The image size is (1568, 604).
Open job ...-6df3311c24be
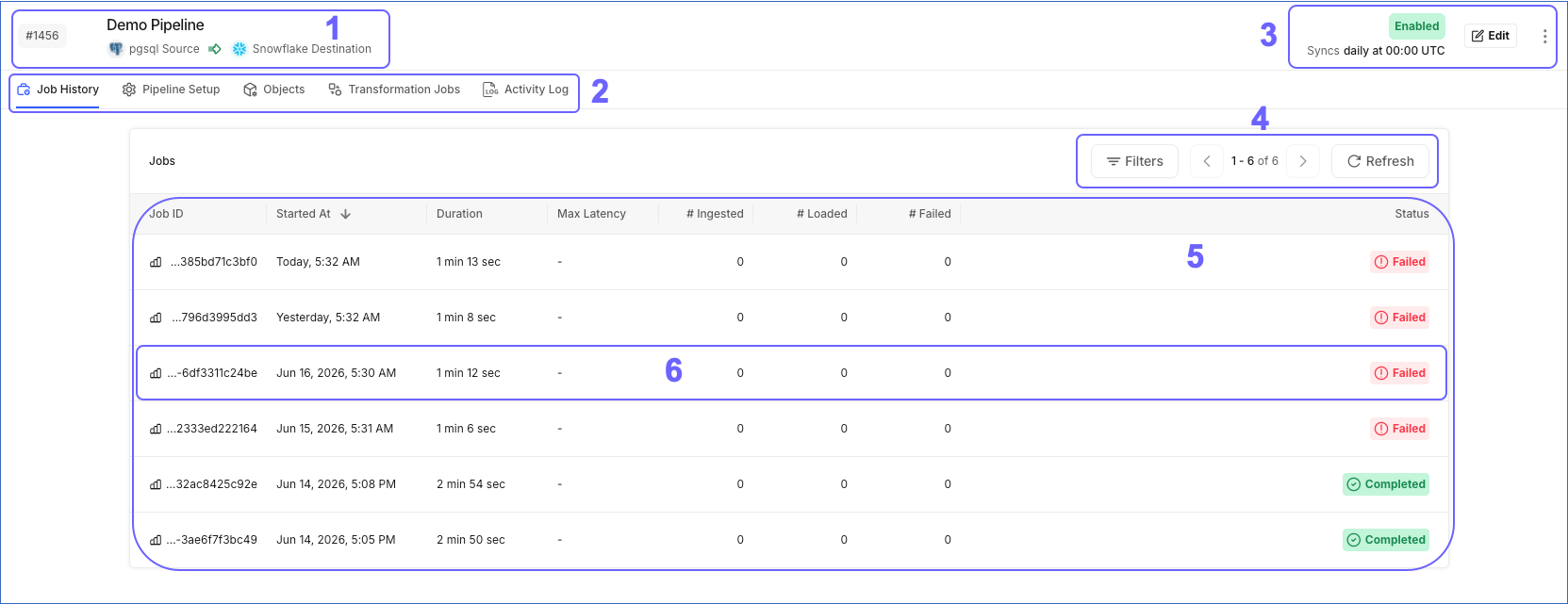212,373
